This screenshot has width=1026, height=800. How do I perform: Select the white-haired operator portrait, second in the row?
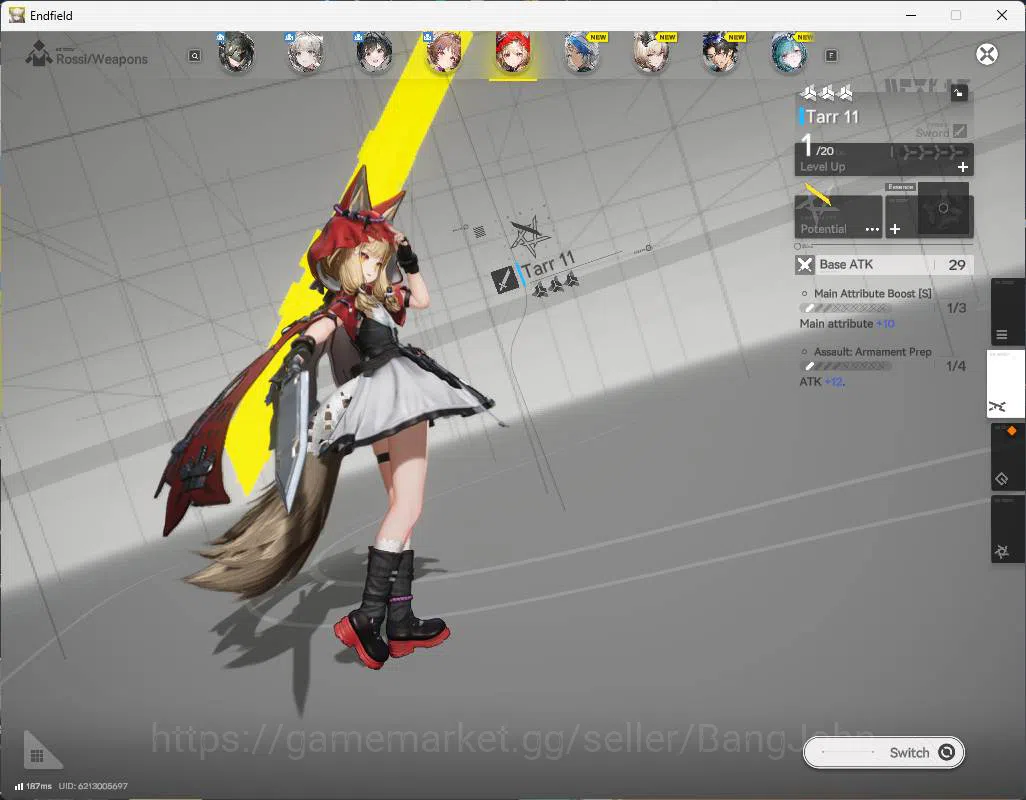[306, 52]
